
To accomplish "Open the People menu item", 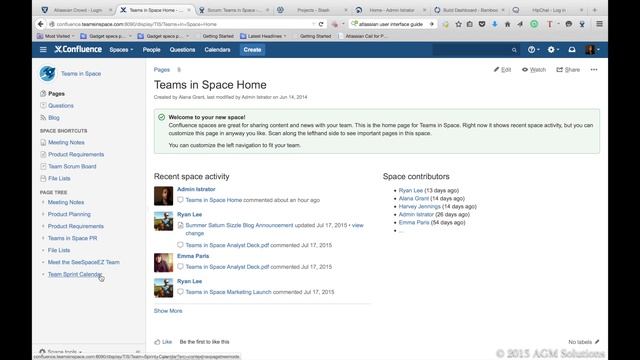I will click(151, 50).
